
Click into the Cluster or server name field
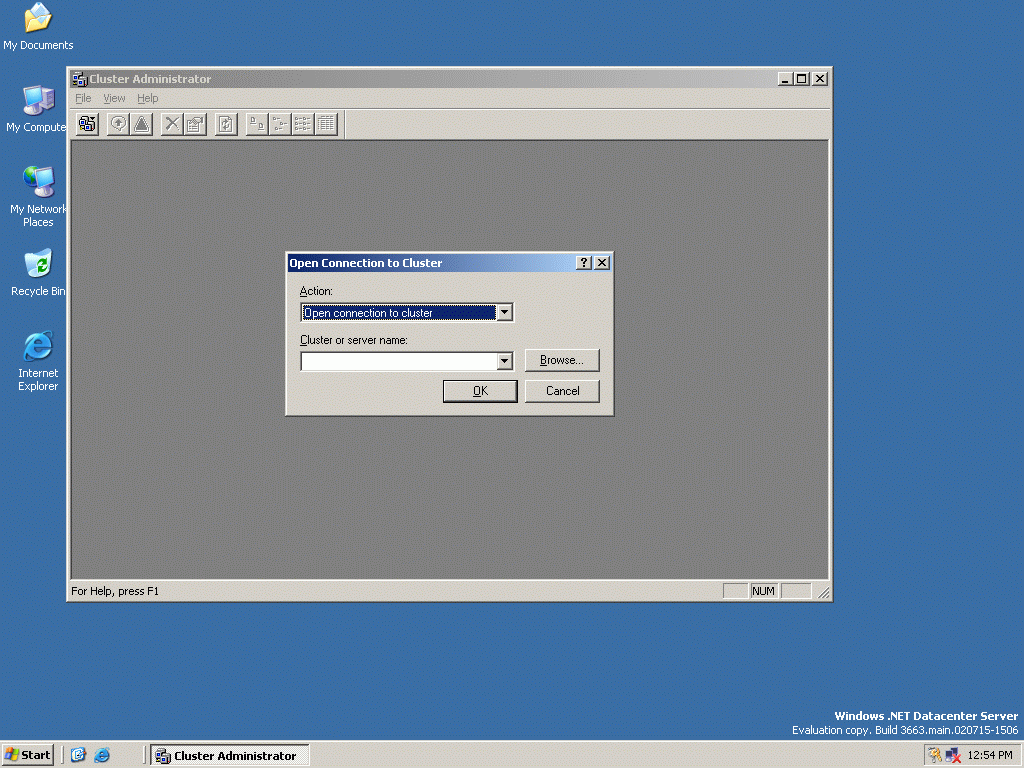coord(398,361)
